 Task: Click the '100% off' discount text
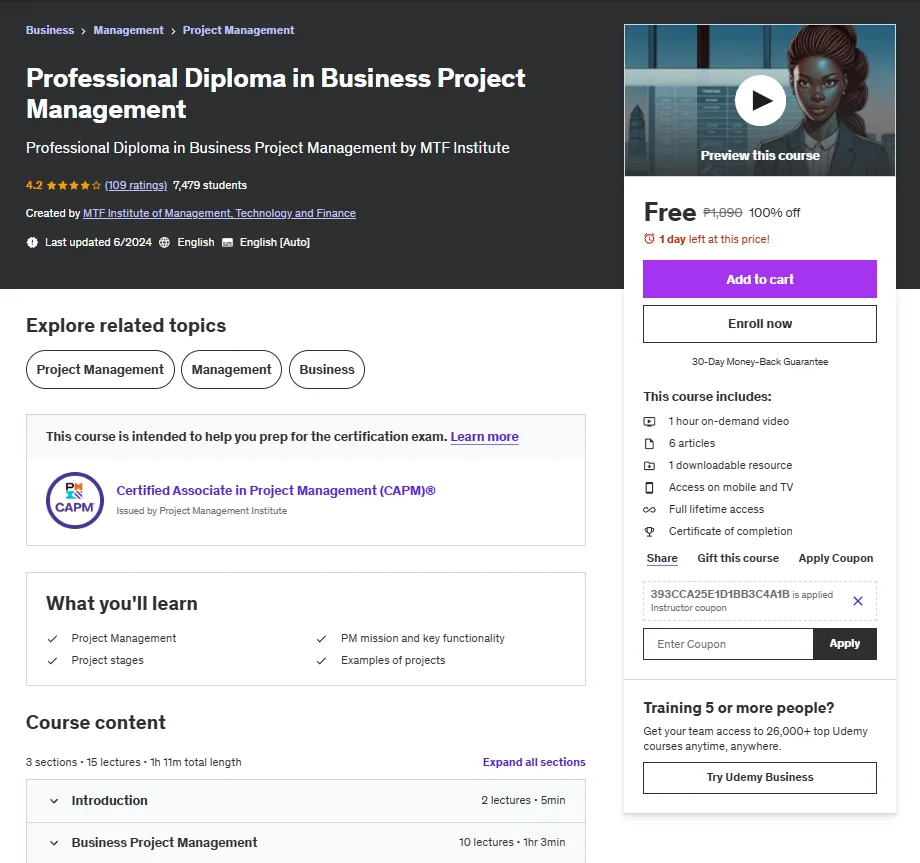tap(774, 213)
